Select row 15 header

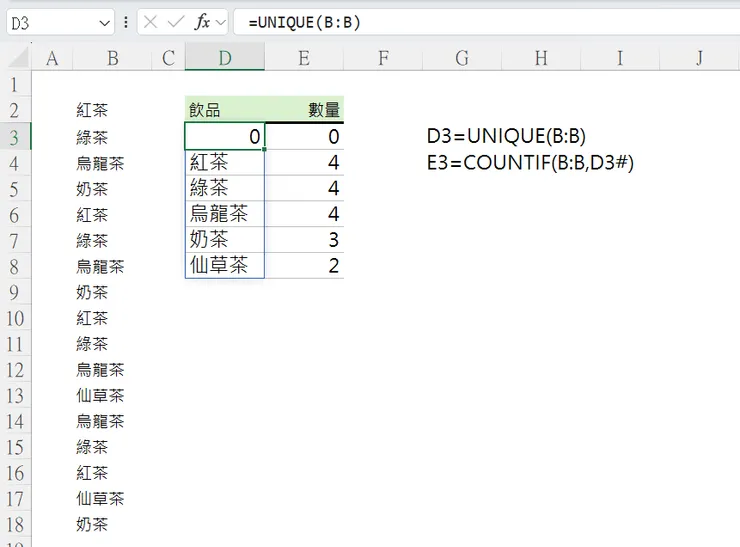(15, 447)
